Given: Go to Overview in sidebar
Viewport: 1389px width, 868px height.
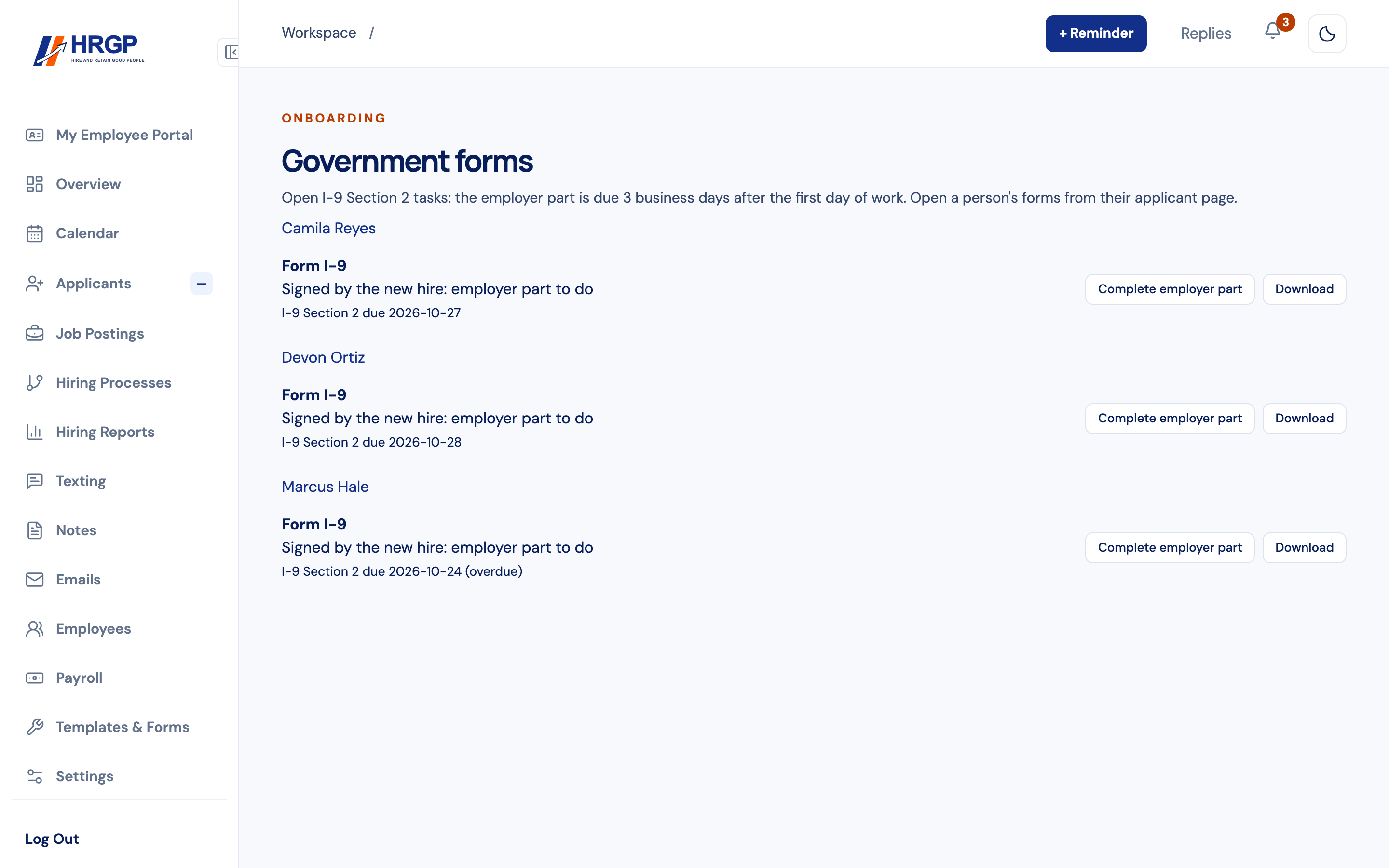Looking at the screenshot, I should point(119,184).
